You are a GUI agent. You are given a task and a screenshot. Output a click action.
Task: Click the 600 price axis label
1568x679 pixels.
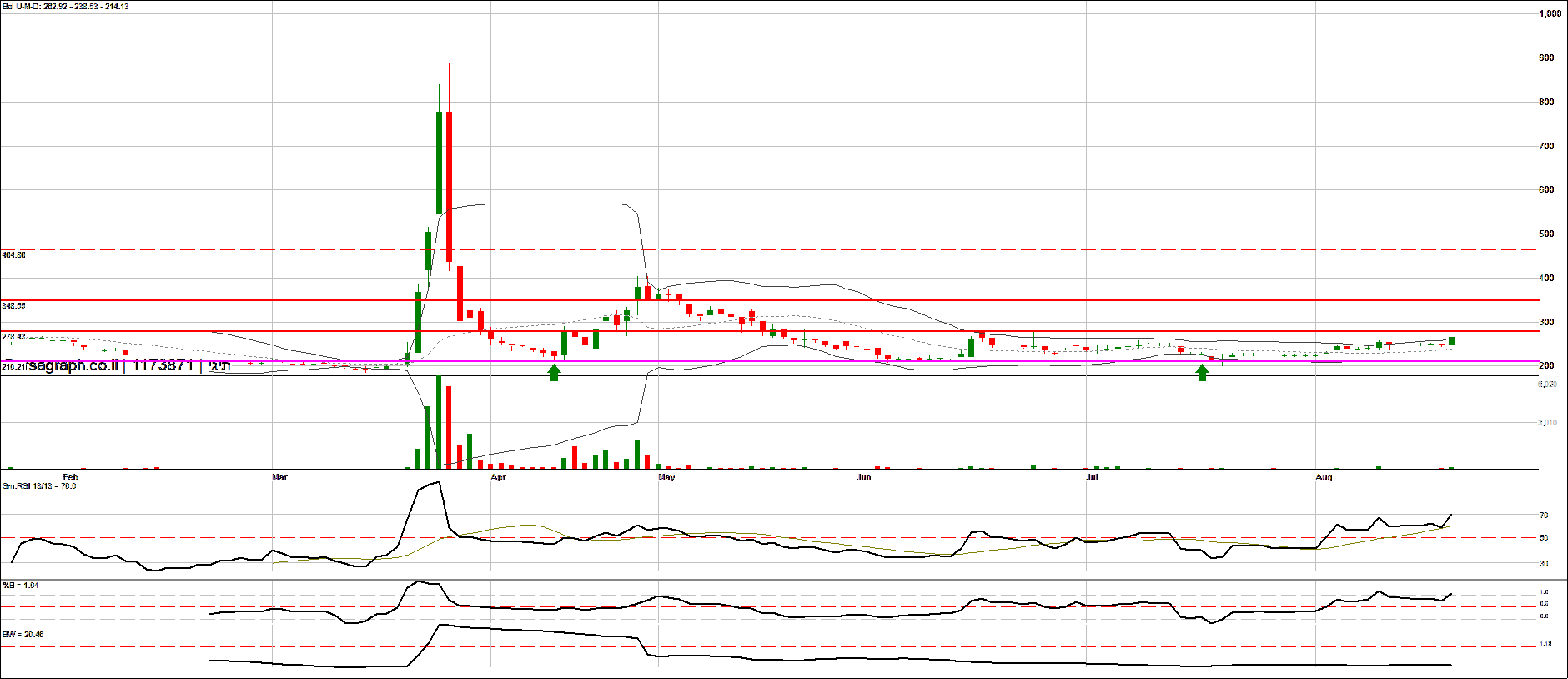pyautogui.click(x=1546, y=189)
